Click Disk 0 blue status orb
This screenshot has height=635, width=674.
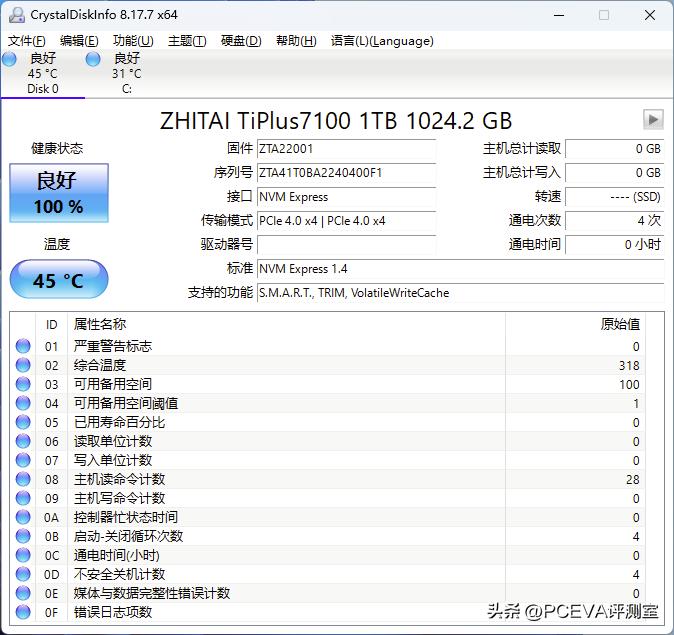pyautogui.click(x=9, y=59)
